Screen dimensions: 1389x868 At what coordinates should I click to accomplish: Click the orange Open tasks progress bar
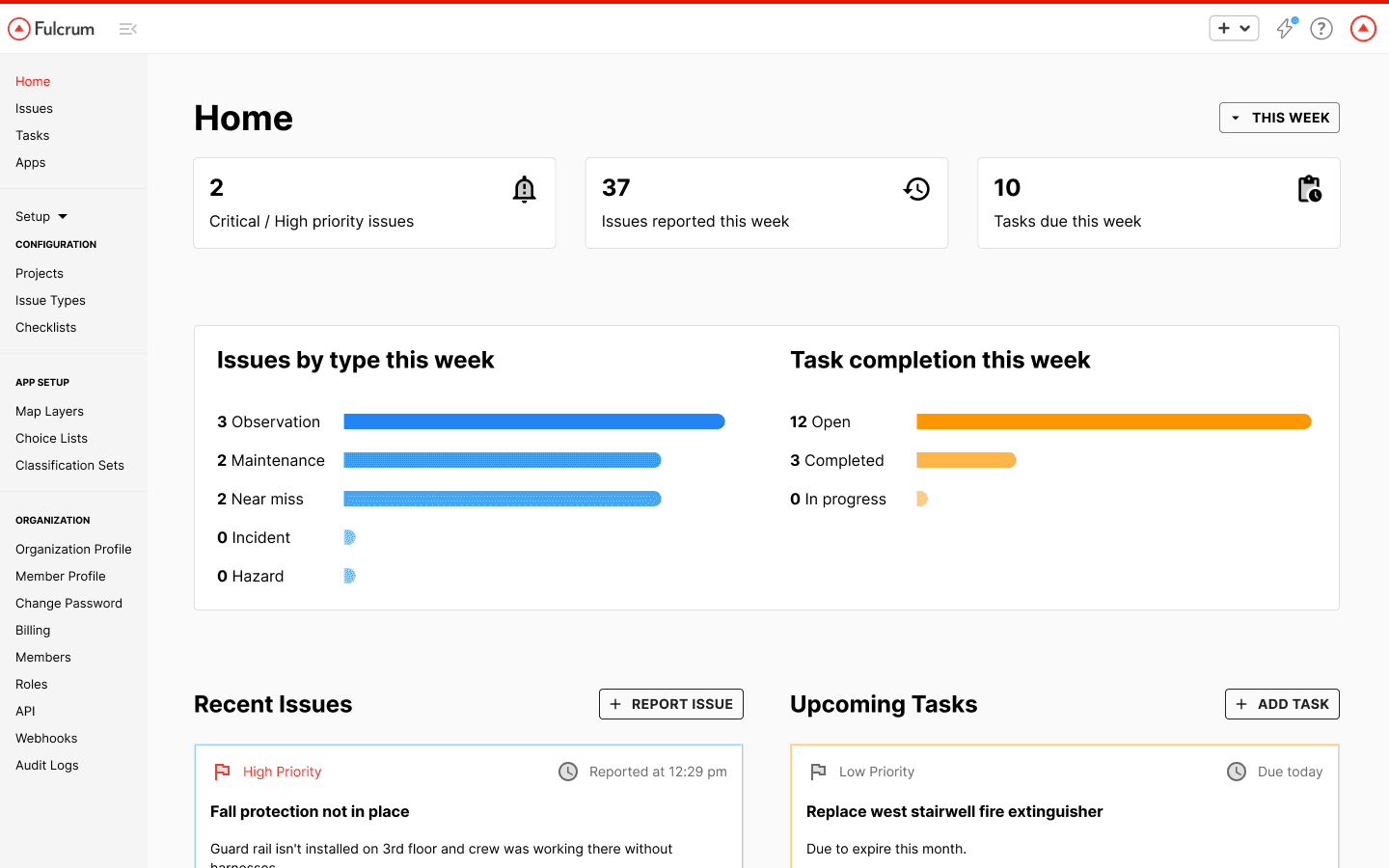1113,421
